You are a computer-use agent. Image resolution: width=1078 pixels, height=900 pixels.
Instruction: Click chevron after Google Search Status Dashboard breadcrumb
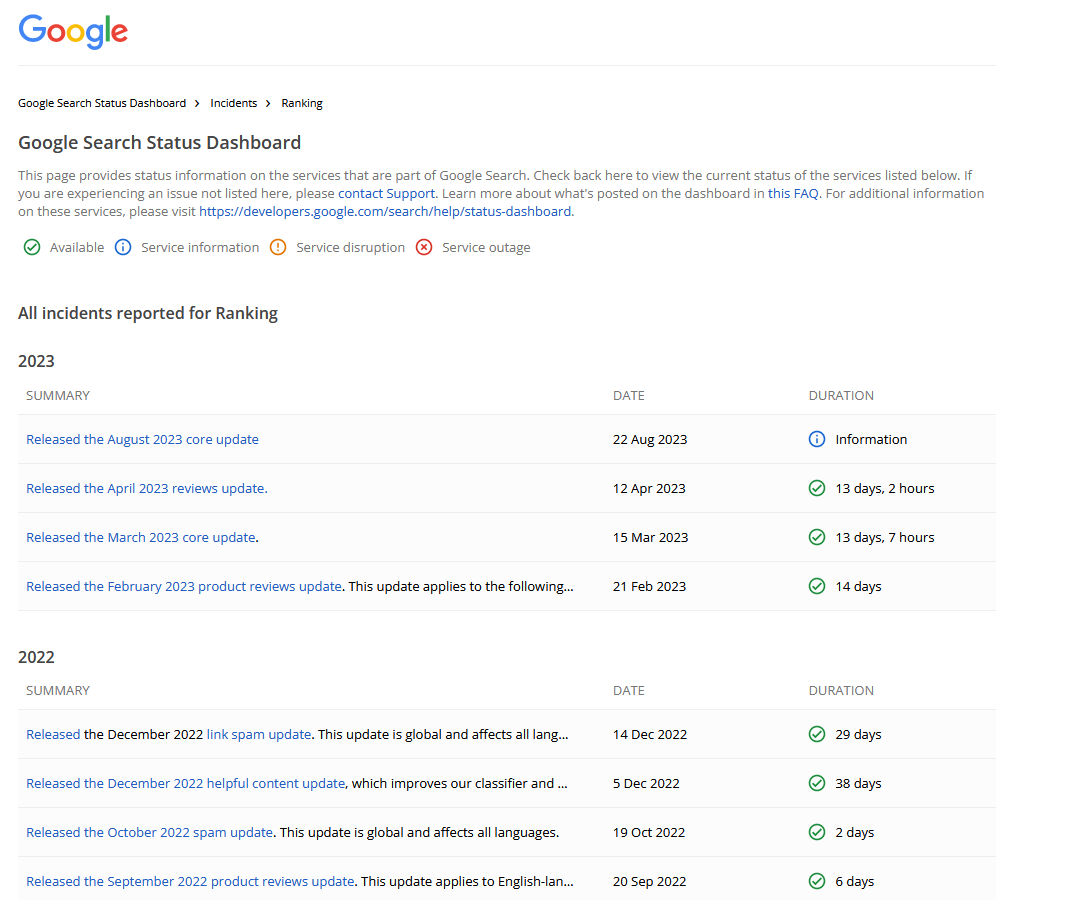pos(197,103)
